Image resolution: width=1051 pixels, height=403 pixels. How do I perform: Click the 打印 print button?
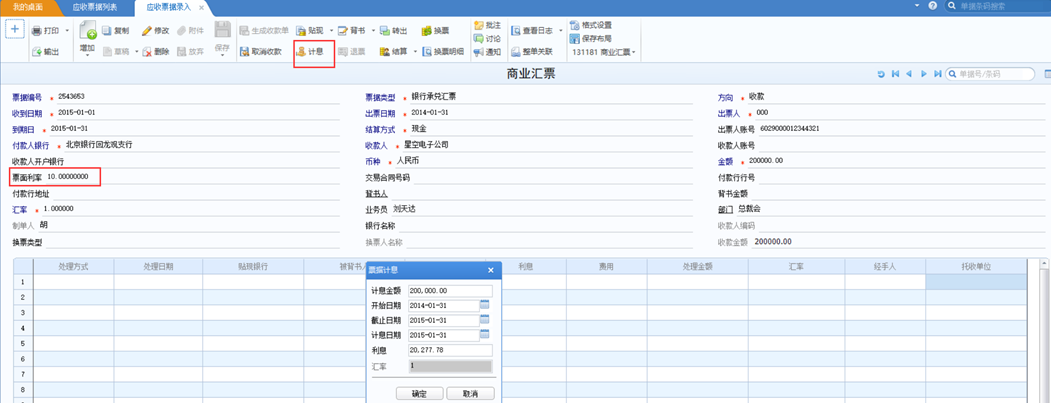coord(46,31)
